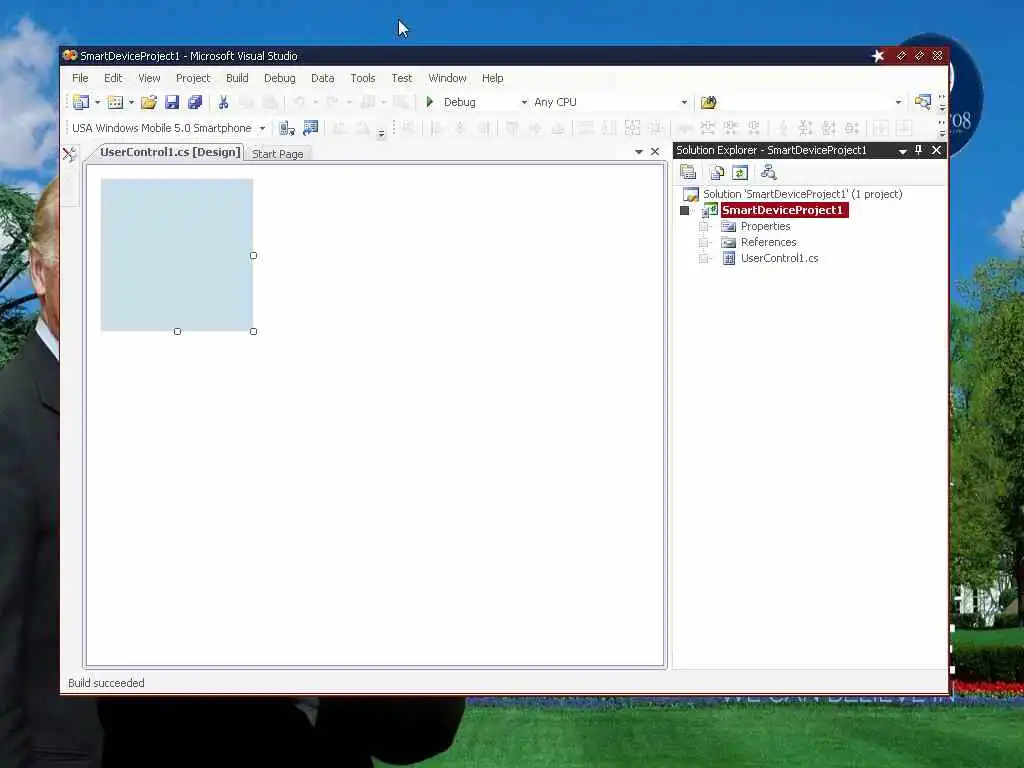Click the Device Options icon
The image size is (1024, 768).
[310, 127]
